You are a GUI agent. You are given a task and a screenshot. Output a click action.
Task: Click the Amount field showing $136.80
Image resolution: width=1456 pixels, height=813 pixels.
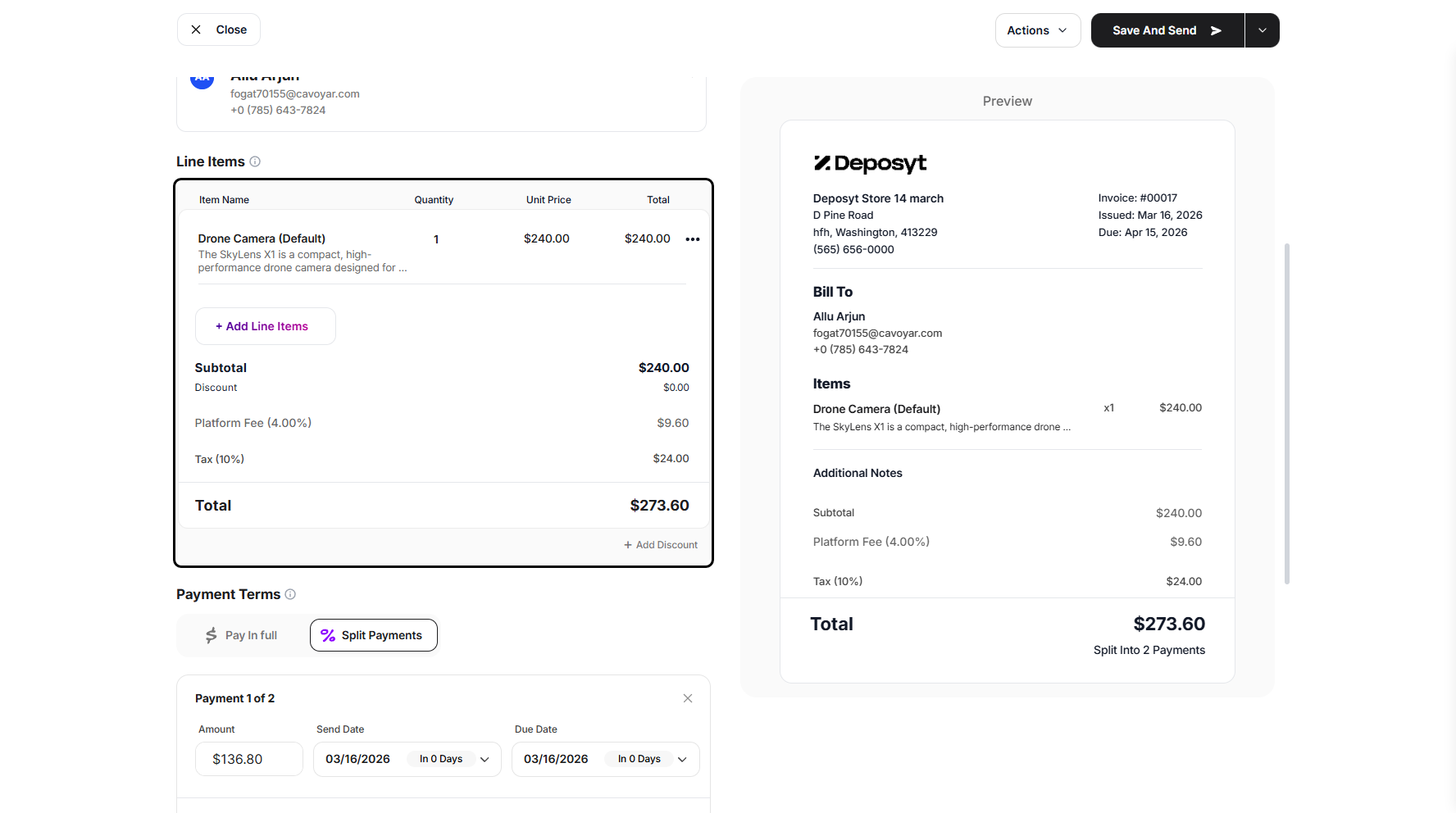[x=249, y=759]
